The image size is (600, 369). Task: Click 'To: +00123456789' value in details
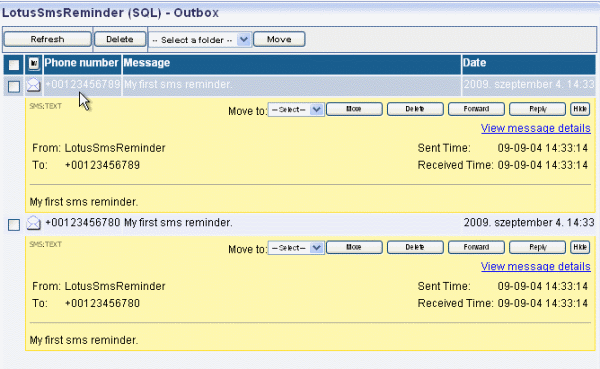tap(102, 165)
